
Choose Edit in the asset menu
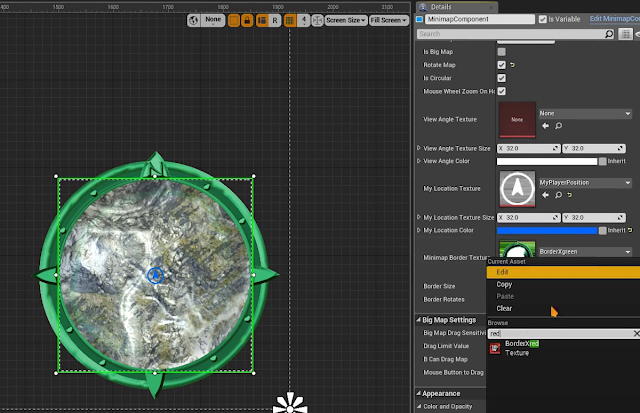coord(563,272)
